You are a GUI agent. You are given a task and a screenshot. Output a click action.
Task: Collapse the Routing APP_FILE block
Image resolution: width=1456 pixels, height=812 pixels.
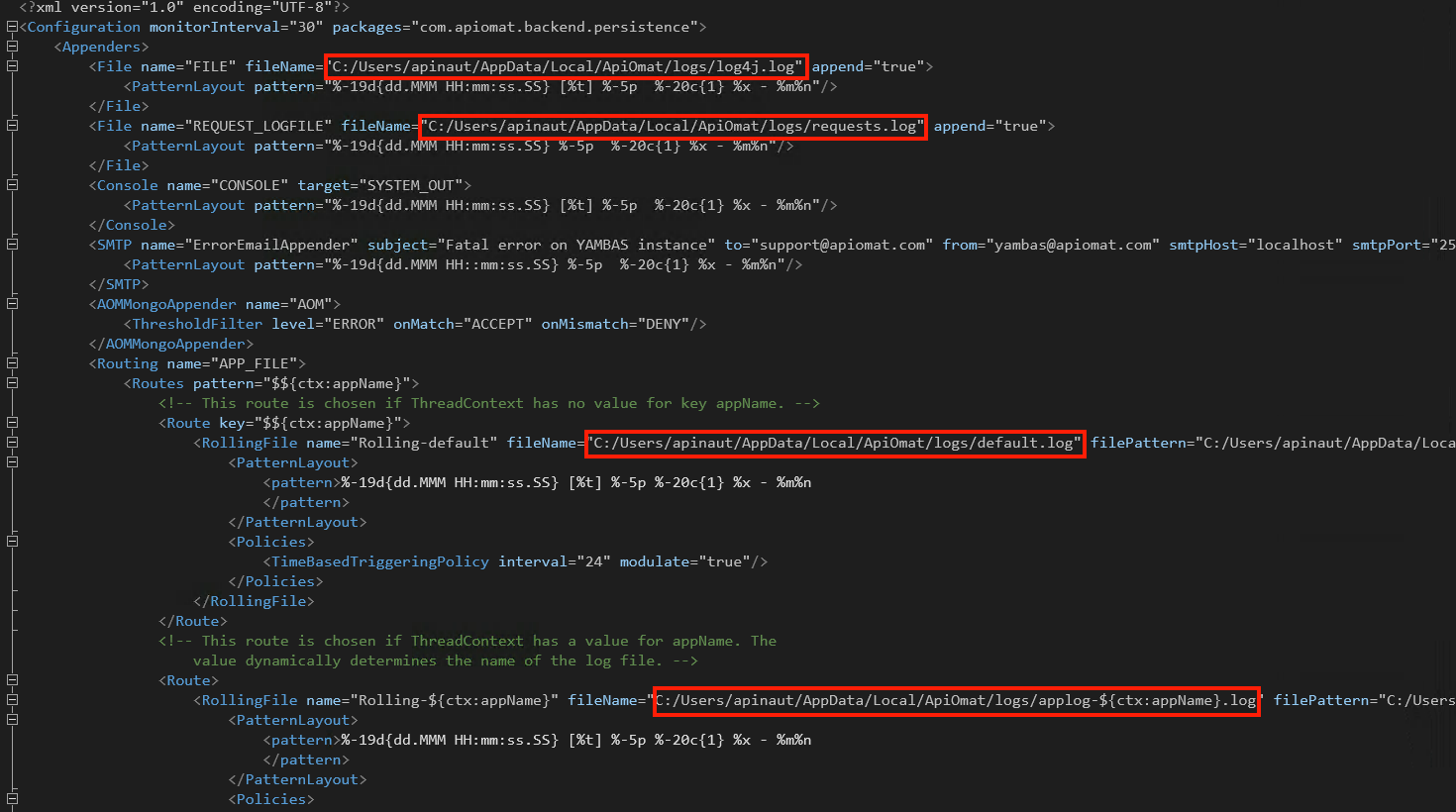tap(12, 363)
